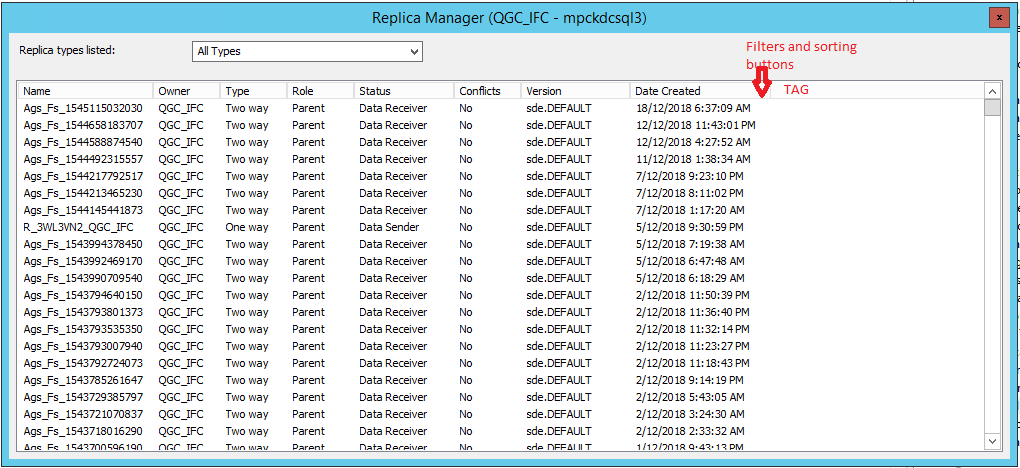The image size is (1020, 468).
Task: Click date 2/12/2018 11:36:40 PM
Action: [x=693, y=312]
